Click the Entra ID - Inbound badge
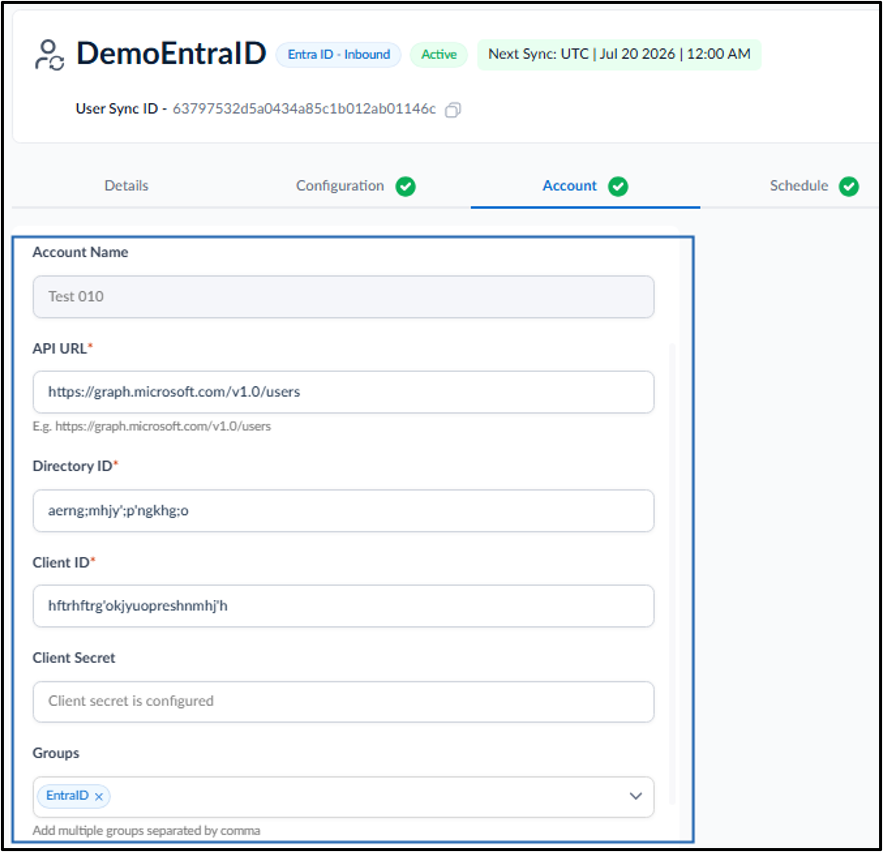Image resolution: width=883 pixels, height=852 pixels. [338, 55]
